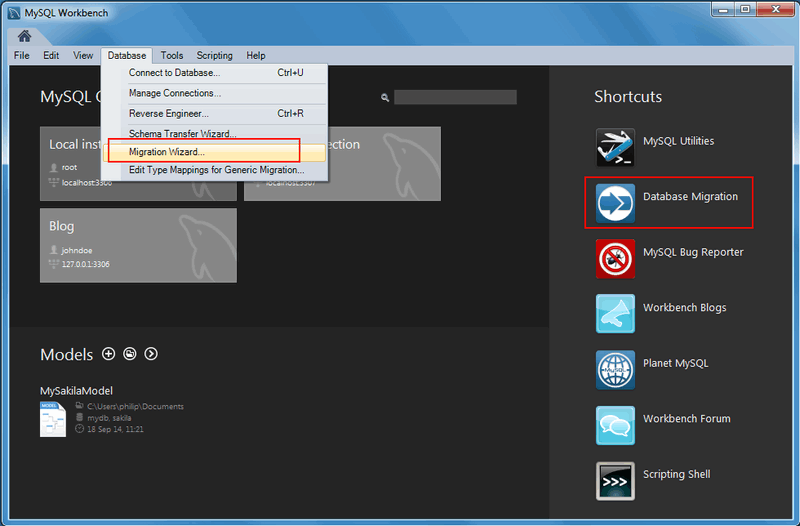Choose Connect to Database menu entry
The width and height of the screenshot is (800, 526).
click(x=214, y=73)
